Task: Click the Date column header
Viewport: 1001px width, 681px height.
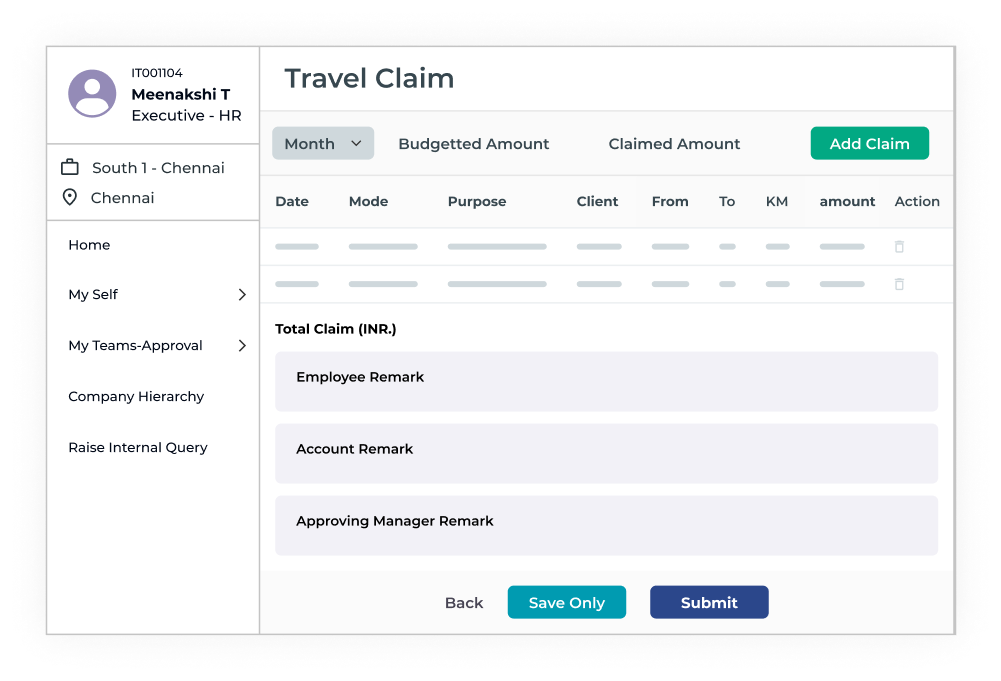Action: click(x=292, y=201)
